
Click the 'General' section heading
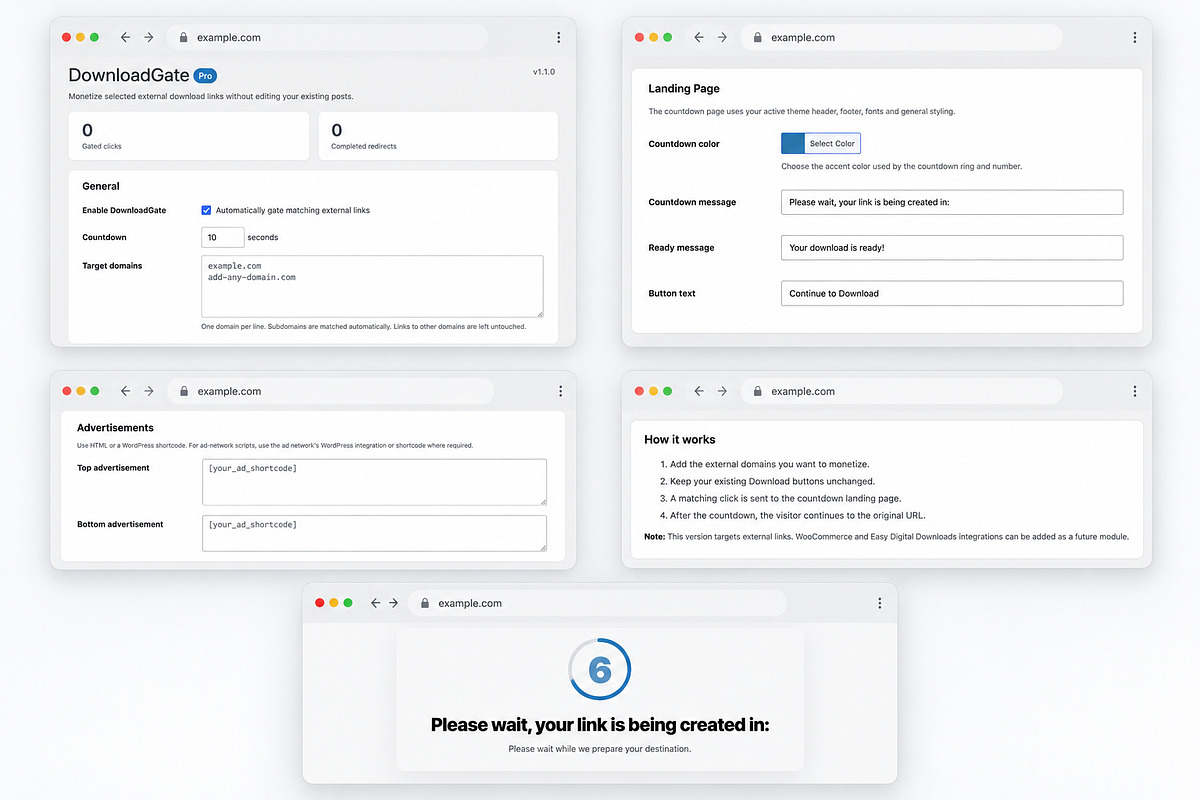101,186
